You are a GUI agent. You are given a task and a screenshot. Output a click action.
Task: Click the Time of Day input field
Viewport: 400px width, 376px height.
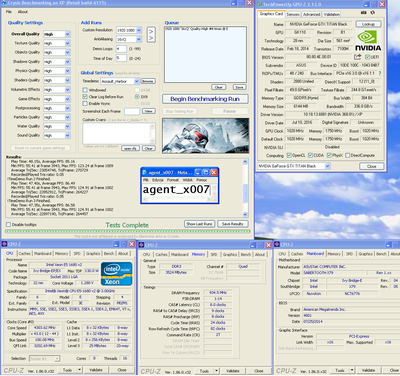(x=121, y=58)
